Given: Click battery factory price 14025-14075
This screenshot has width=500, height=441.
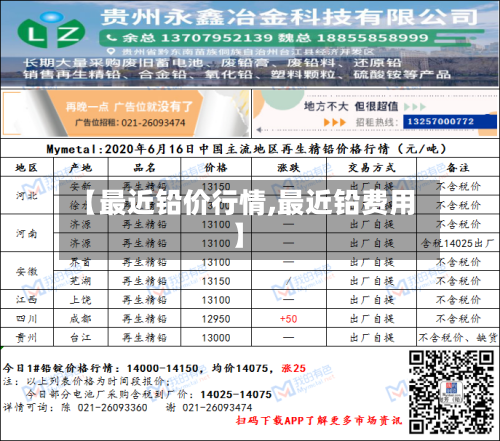Looking at the screenshot, I should [236, 395].
